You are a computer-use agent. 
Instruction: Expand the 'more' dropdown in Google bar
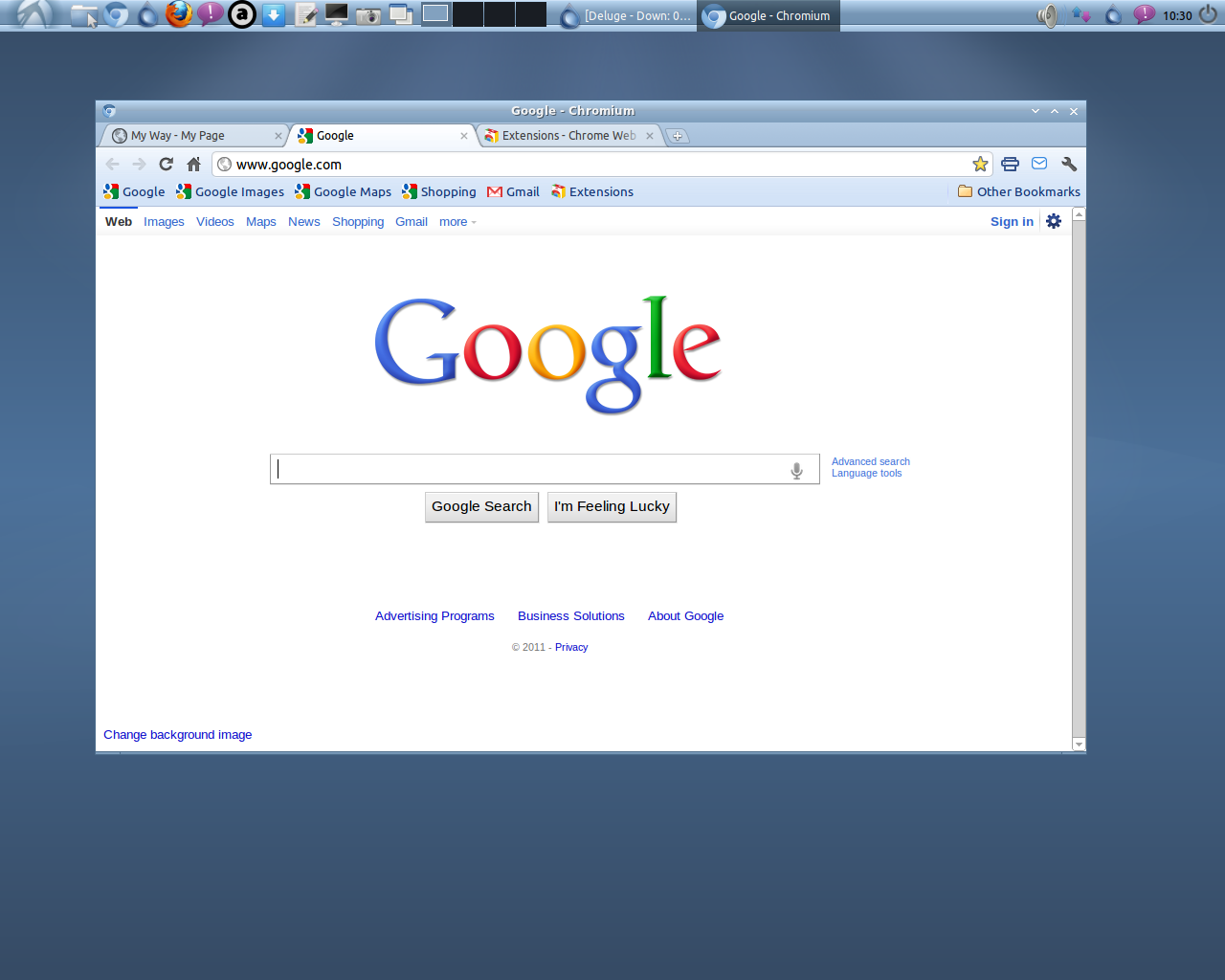pyautogui.click(x=457, y=222)
